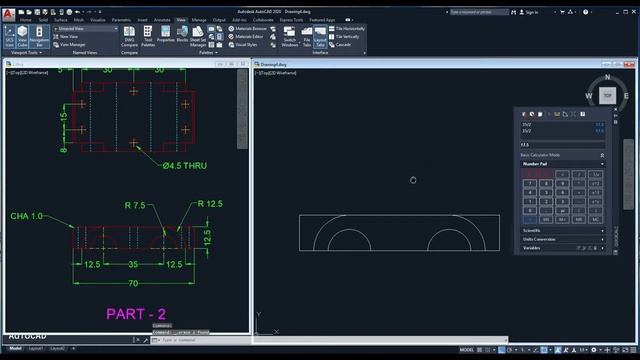Screen dimensions: 640x360
Task: Click the New file quick access icon
Action: [21, 12]
